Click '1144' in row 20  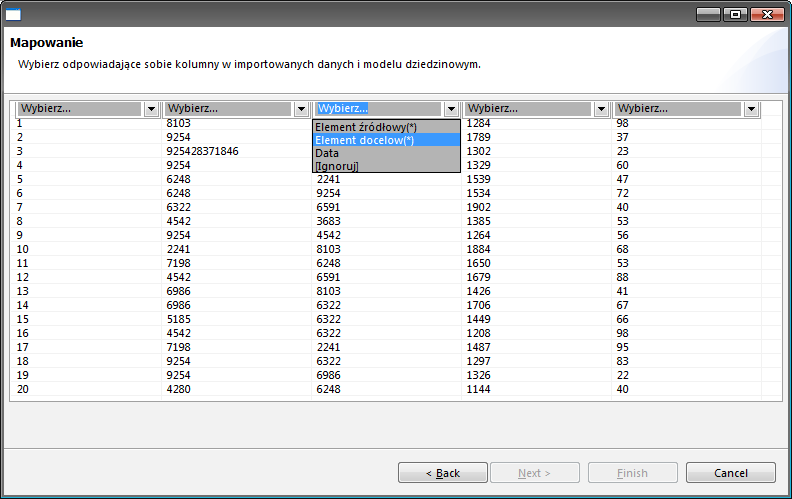[478, 389]
